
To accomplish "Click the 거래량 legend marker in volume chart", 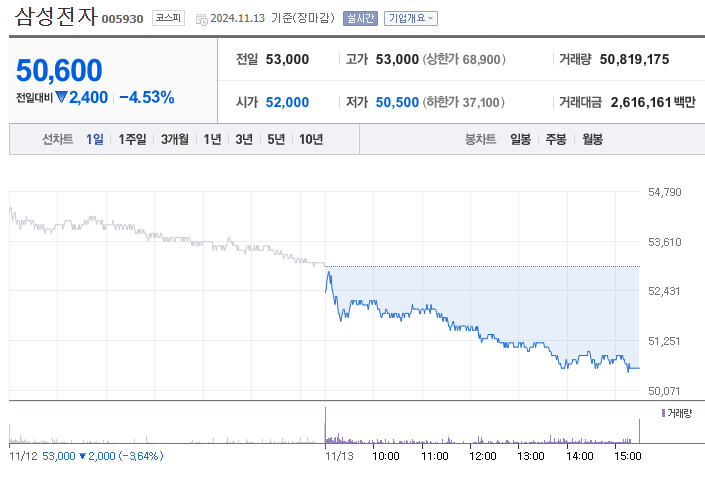I will coord(663,413).
